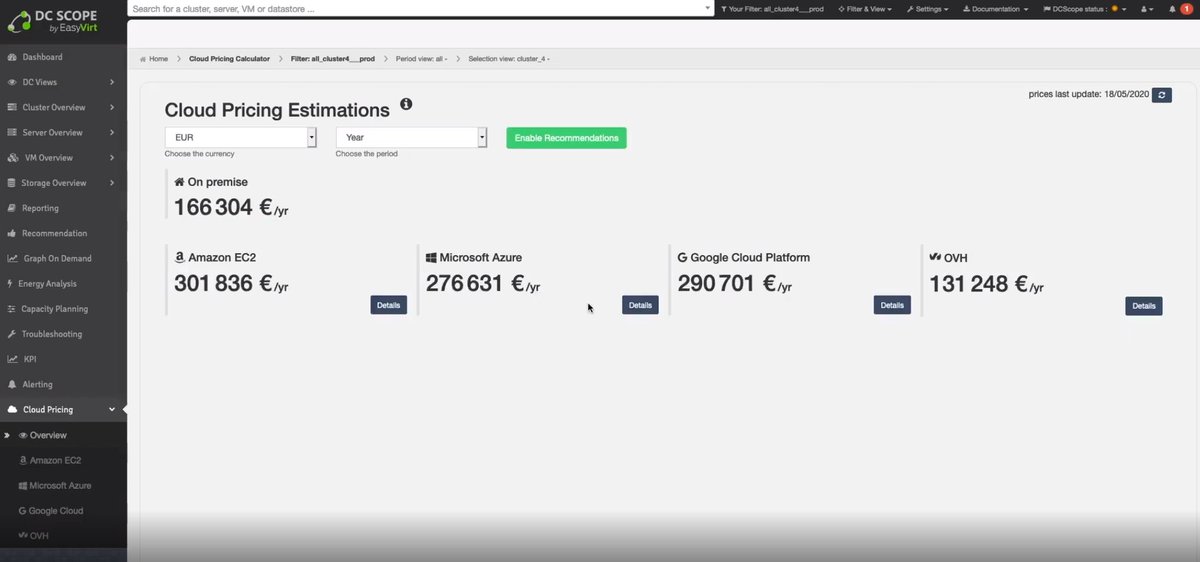
Task: Click the Energy Analysis bolt icon
Action: (10, 284)
